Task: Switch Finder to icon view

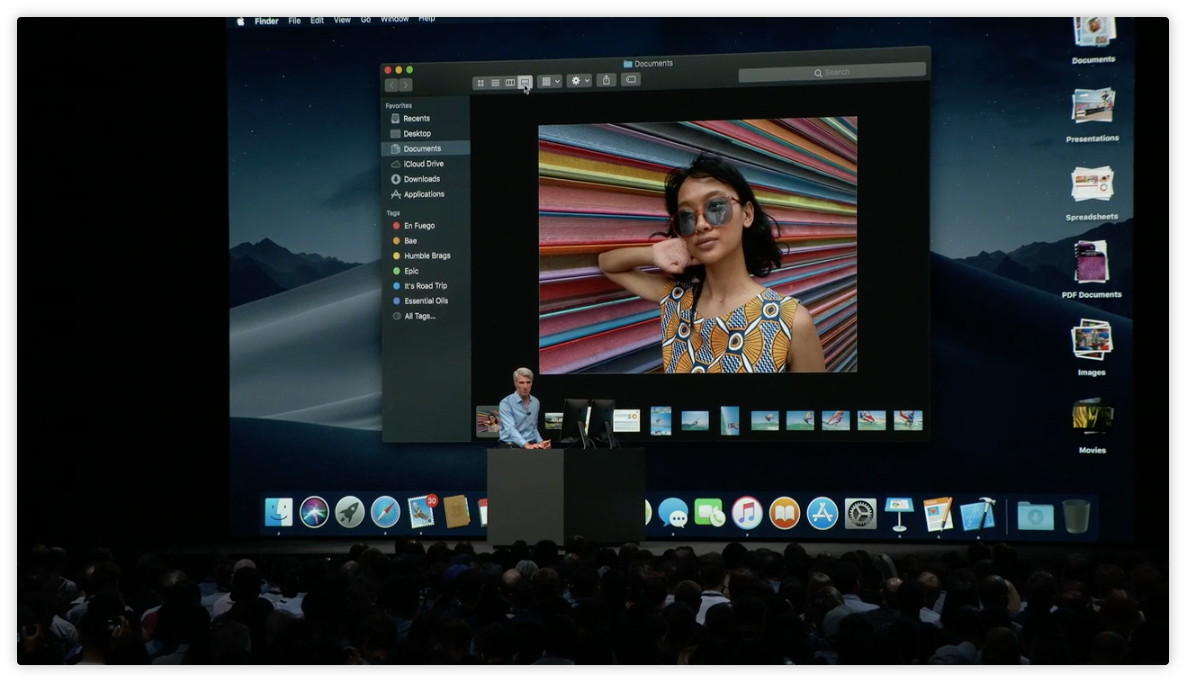Action: coord(480,82)
